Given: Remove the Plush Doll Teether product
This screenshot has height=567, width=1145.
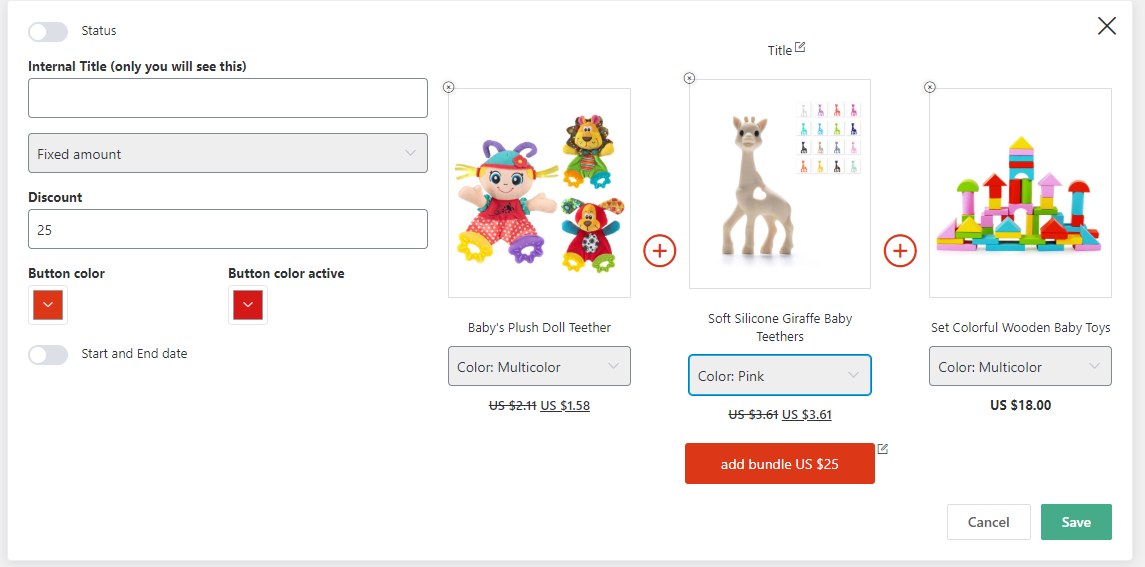Looking at the screenshot, I should (x=448, y=87).
